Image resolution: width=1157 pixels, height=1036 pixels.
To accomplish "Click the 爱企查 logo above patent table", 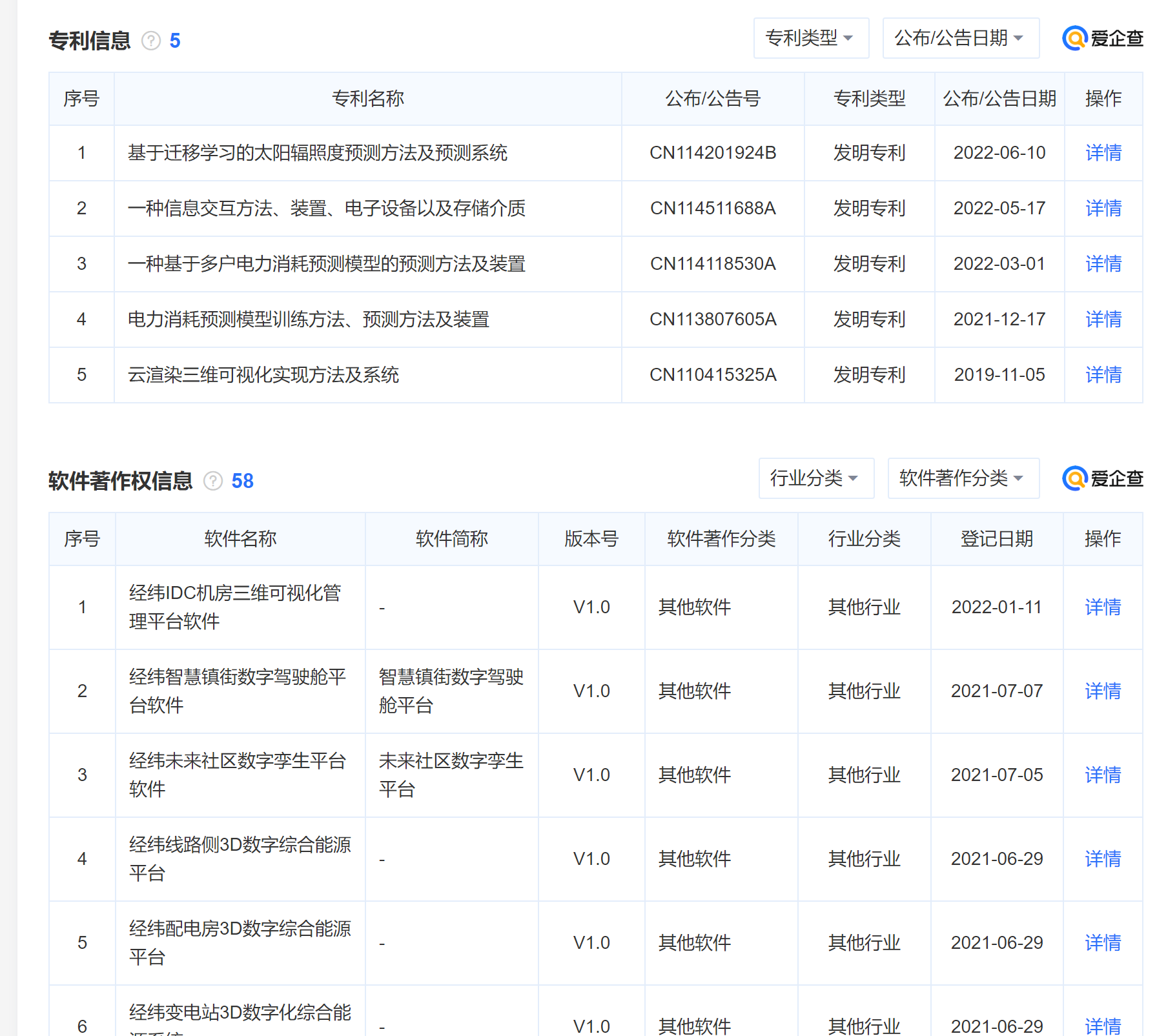I will (1103, 38).
